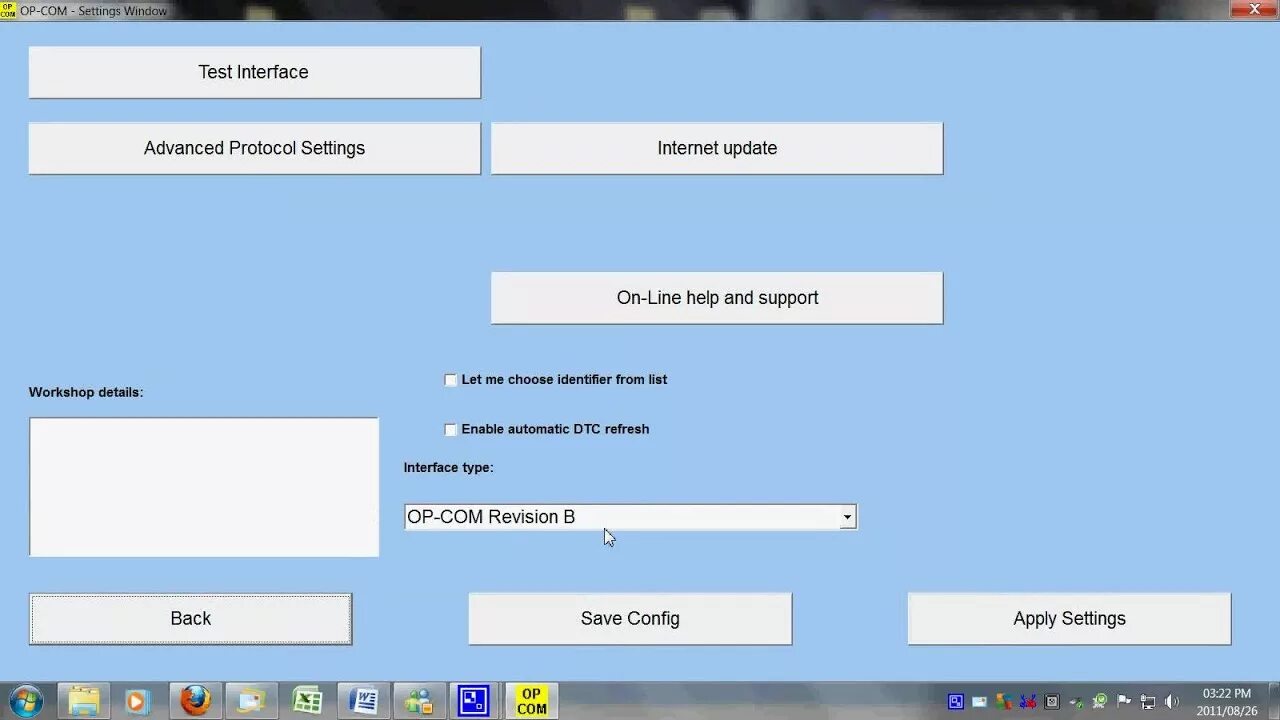
Task: Switch to Excel in the taskbar
Action: point(306,701)
